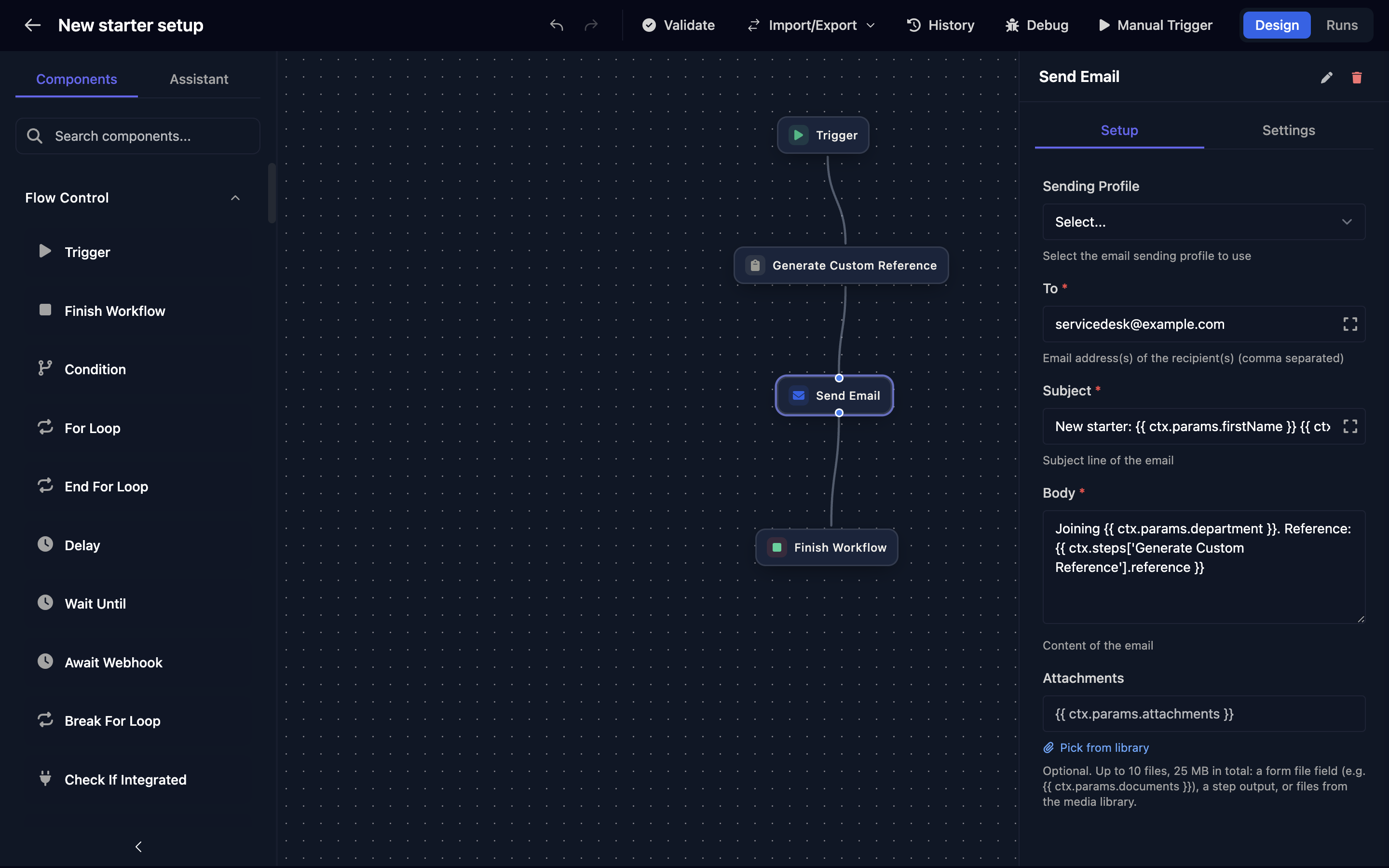Open the Settings tab
This screenshot has width=1389, height=868.
[x=1289, y=130]
